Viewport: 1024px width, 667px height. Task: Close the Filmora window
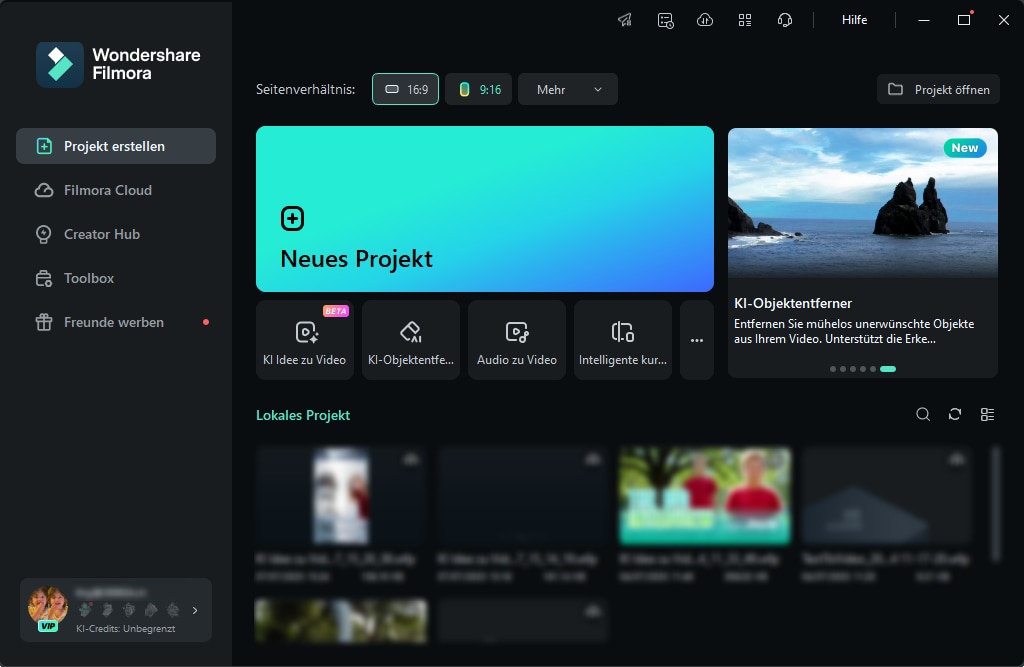(x=1004, y=20)
